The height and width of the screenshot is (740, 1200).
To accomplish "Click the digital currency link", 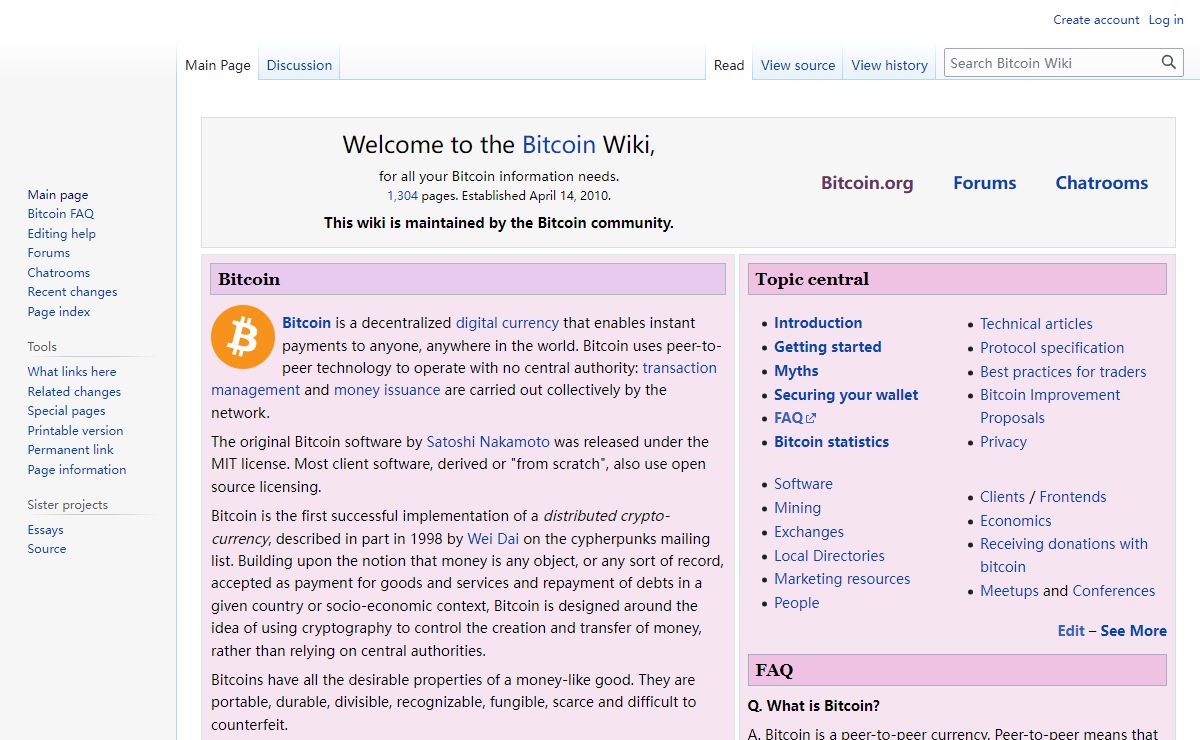I will click(x=507, y=323).
